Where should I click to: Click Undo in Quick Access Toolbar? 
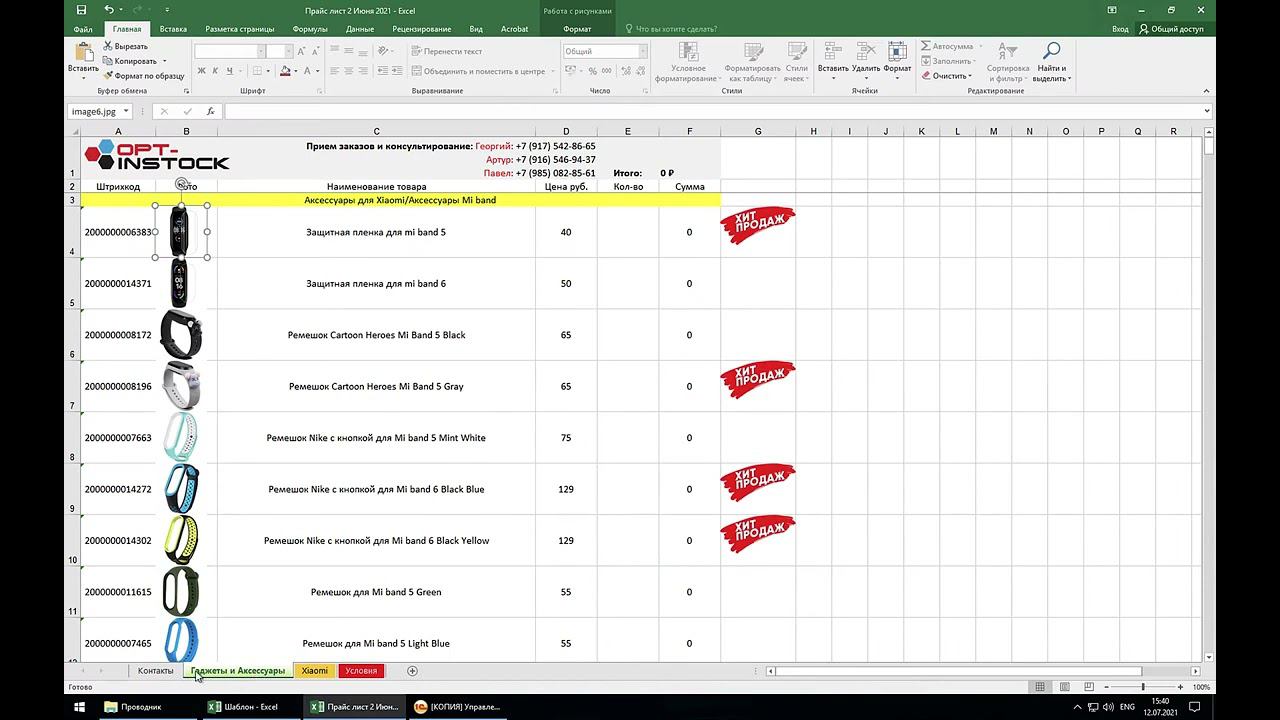[108, 10]
